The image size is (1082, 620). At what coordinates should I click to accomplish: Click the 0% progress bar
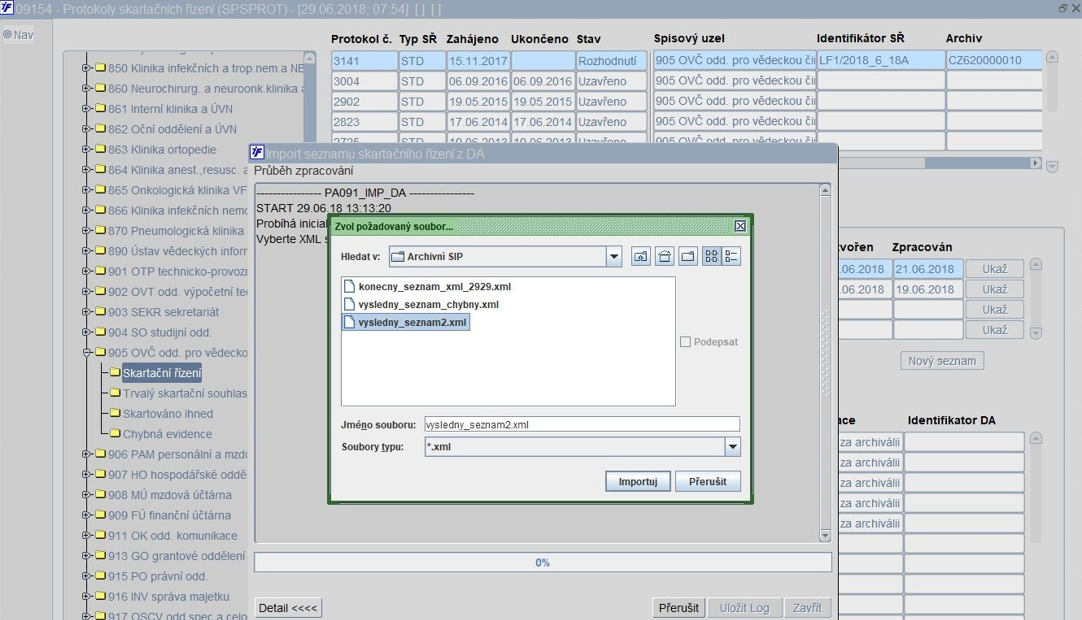542,563
